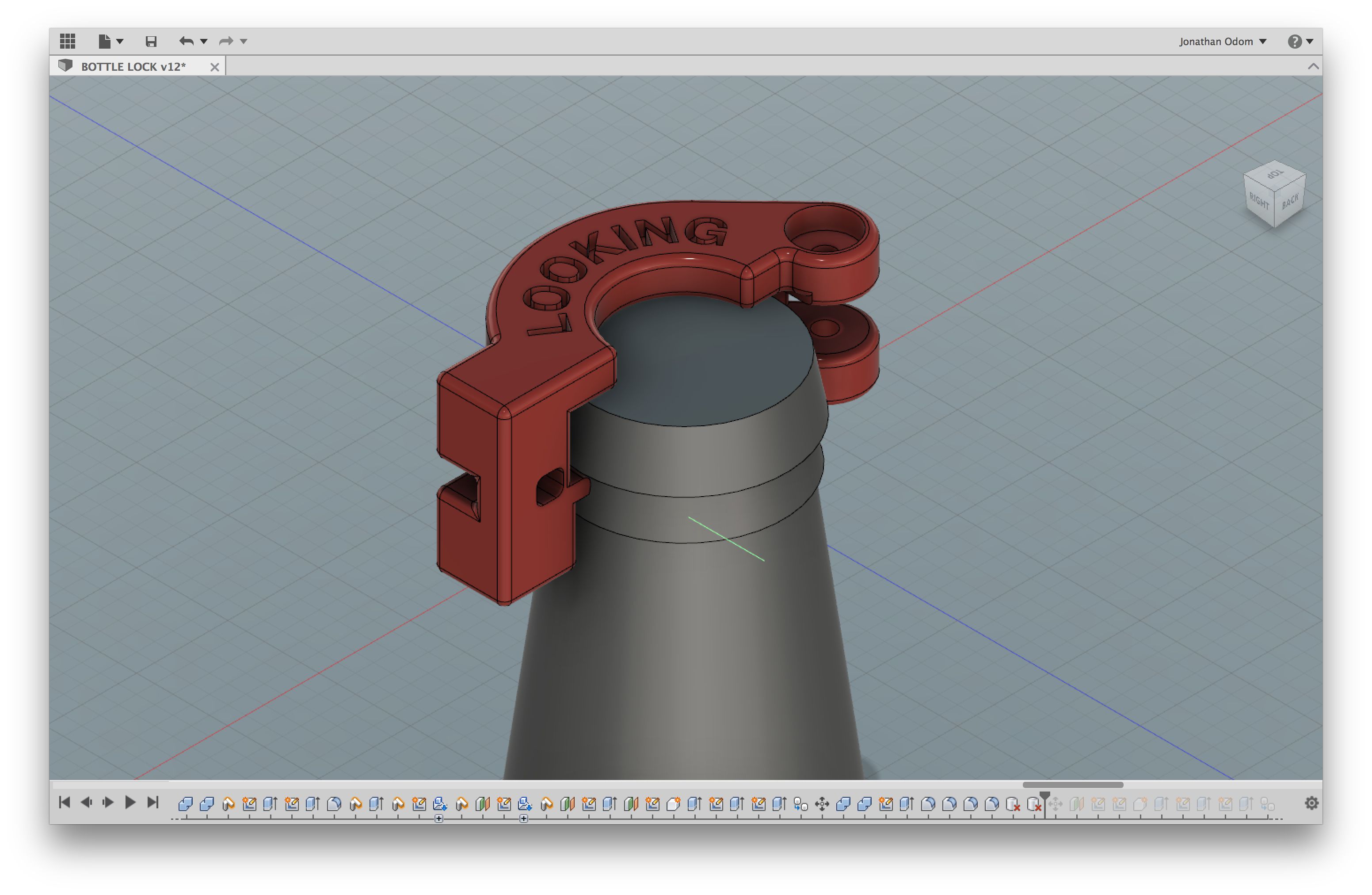Open timeline settings gear icon

1311,803
